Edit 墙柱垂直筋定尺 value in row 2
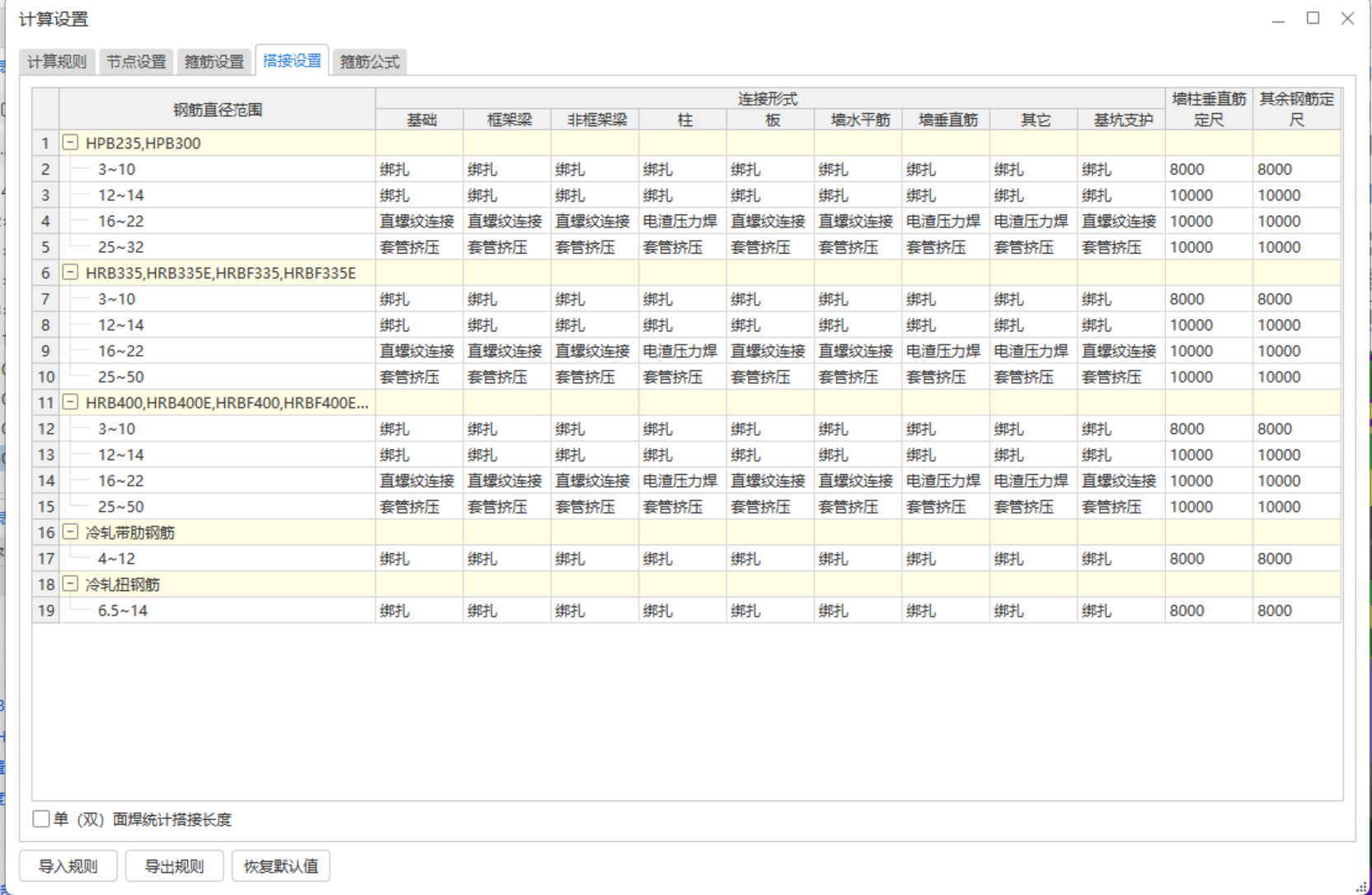The image size is (1372, 895). click(1209, 169)
